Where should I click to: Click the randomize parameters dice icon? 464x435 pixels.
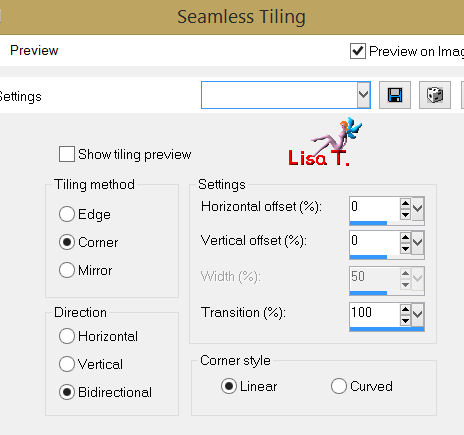pos(435,95)
